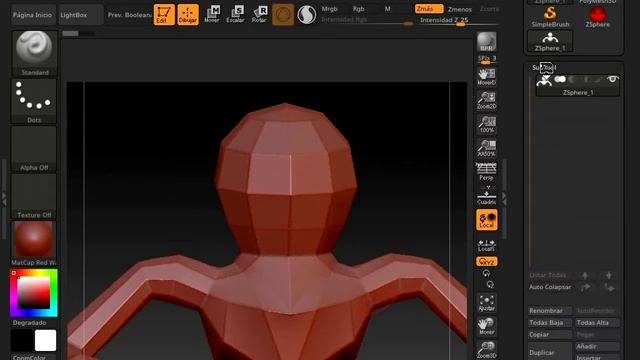Click the BPR render button
Screen dimensions: 640x360
pyautogui.click(x=487, y=42)
